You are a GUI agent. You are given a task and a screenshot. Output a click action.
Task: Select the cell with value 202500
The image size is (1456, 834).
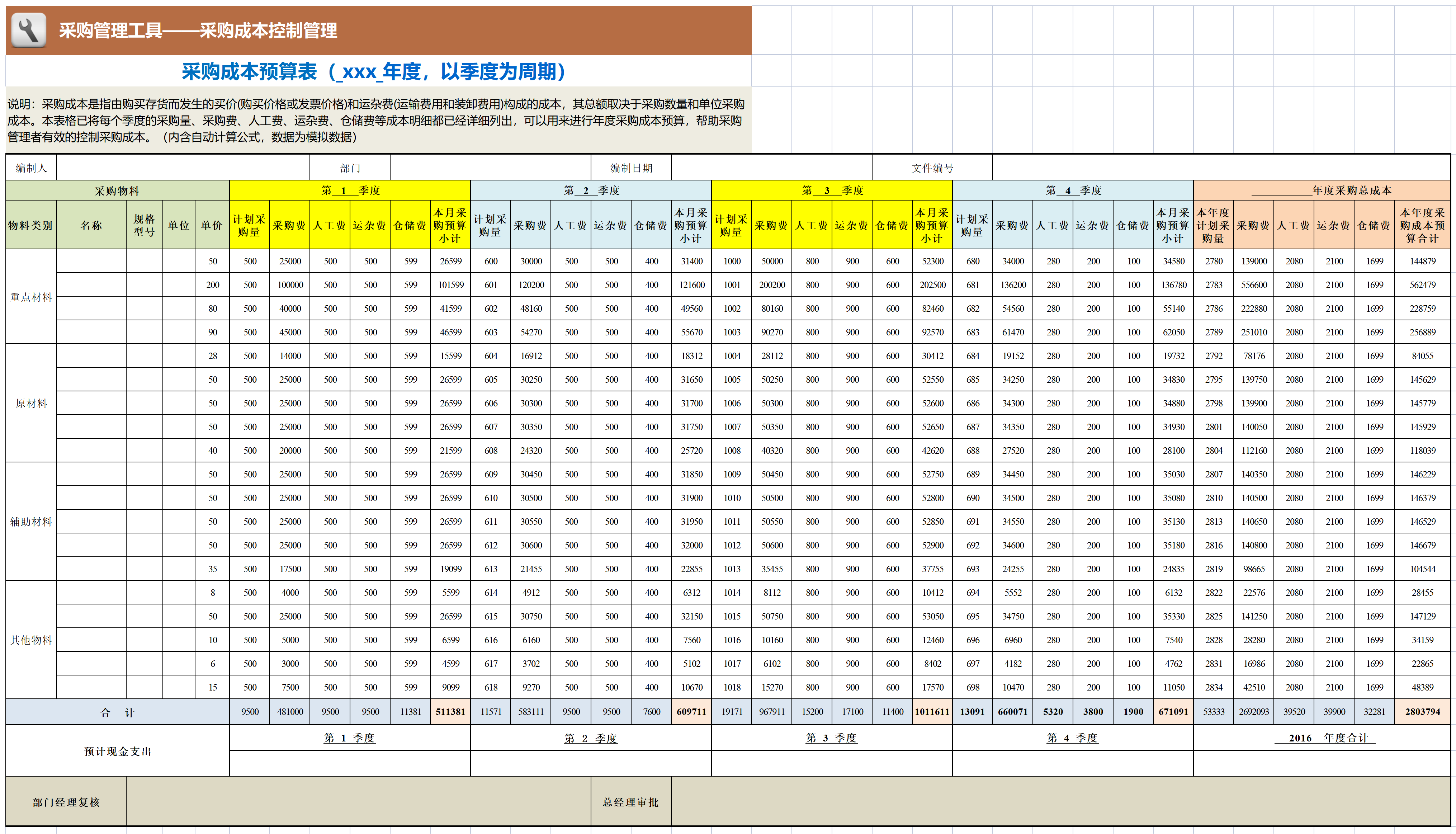(x=933, y=285)
